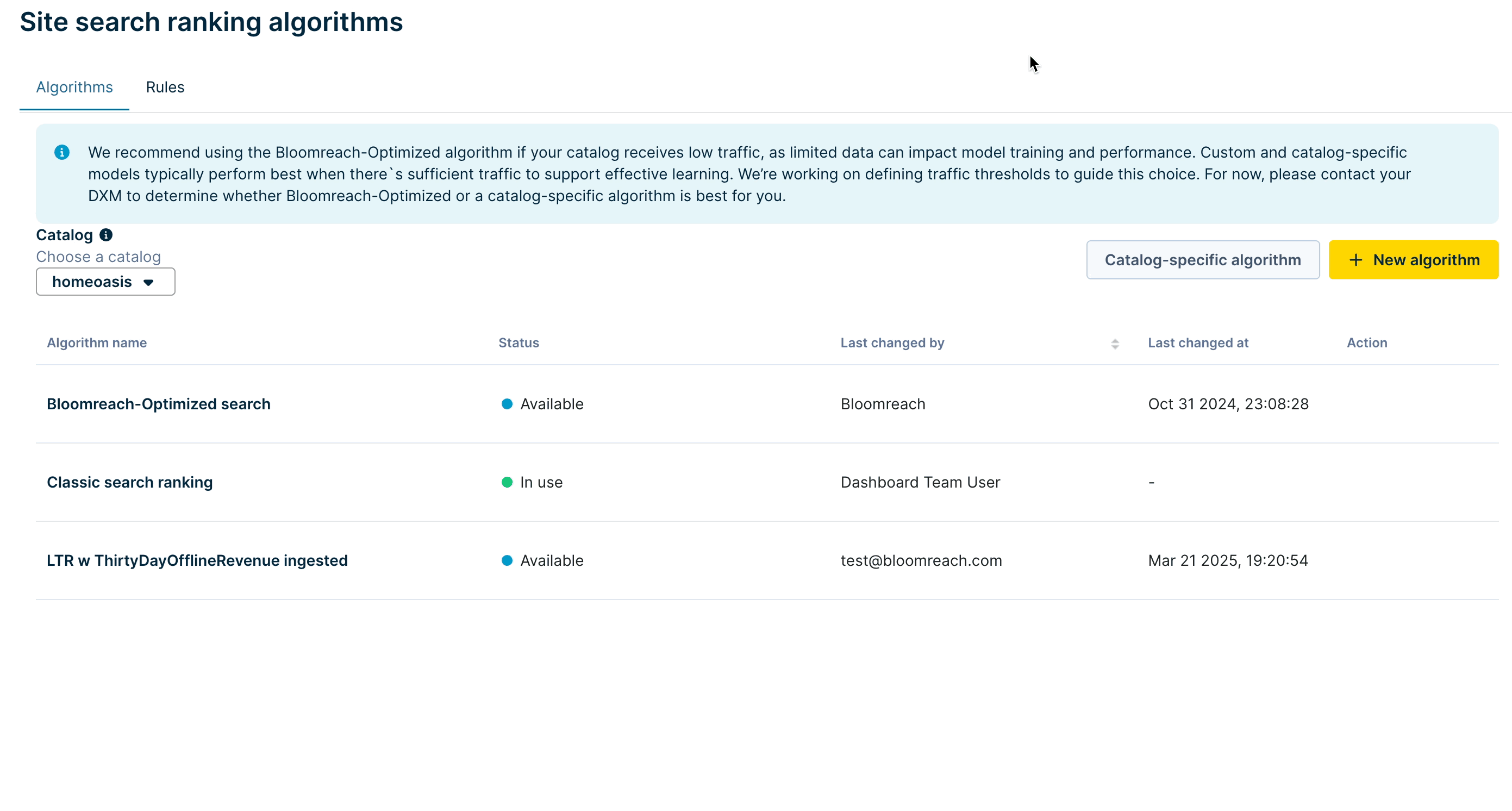Click the Dashboard Team User cell
Image resolution: width=1512 pixels, height=811 pixels.
click(x=920, y=482)
